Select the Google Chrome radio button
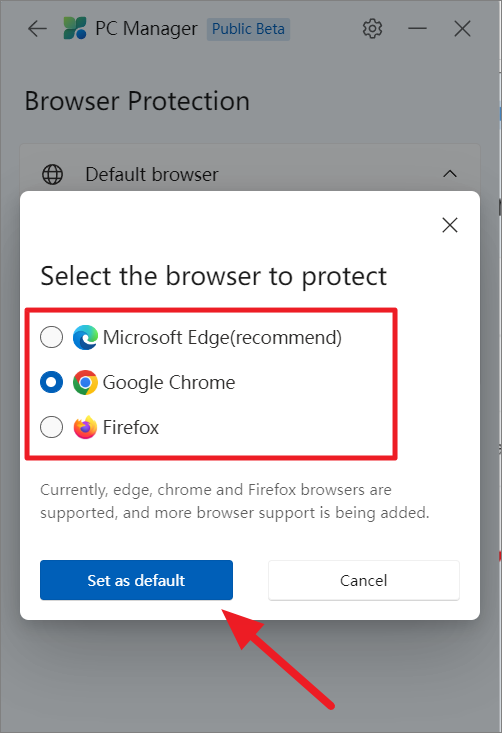The width and height of the screenshot is (502, 733). pyautogui.click(x=51, y=382)
